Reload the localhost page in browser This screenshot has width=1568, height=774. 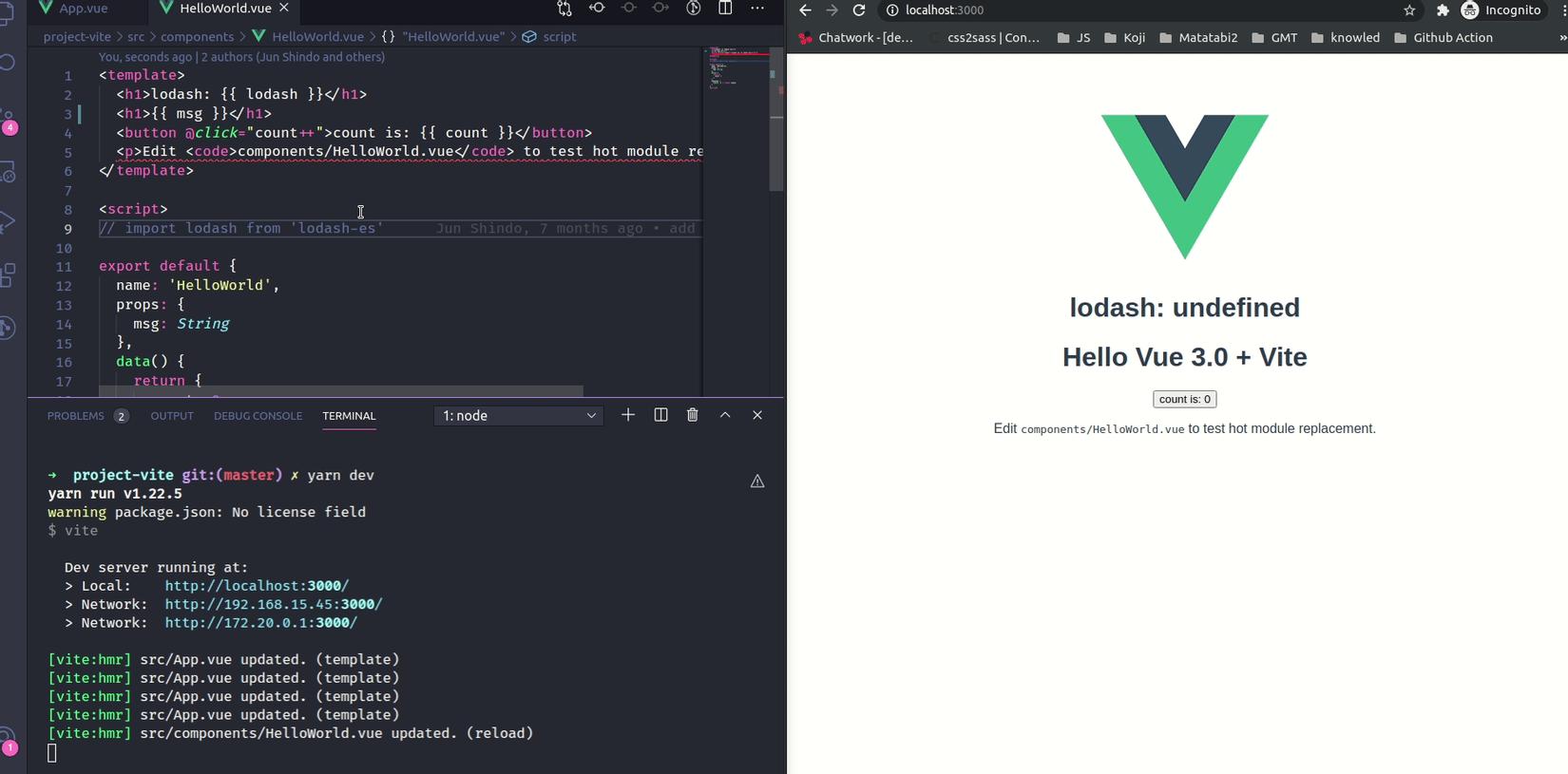point(859,10)
